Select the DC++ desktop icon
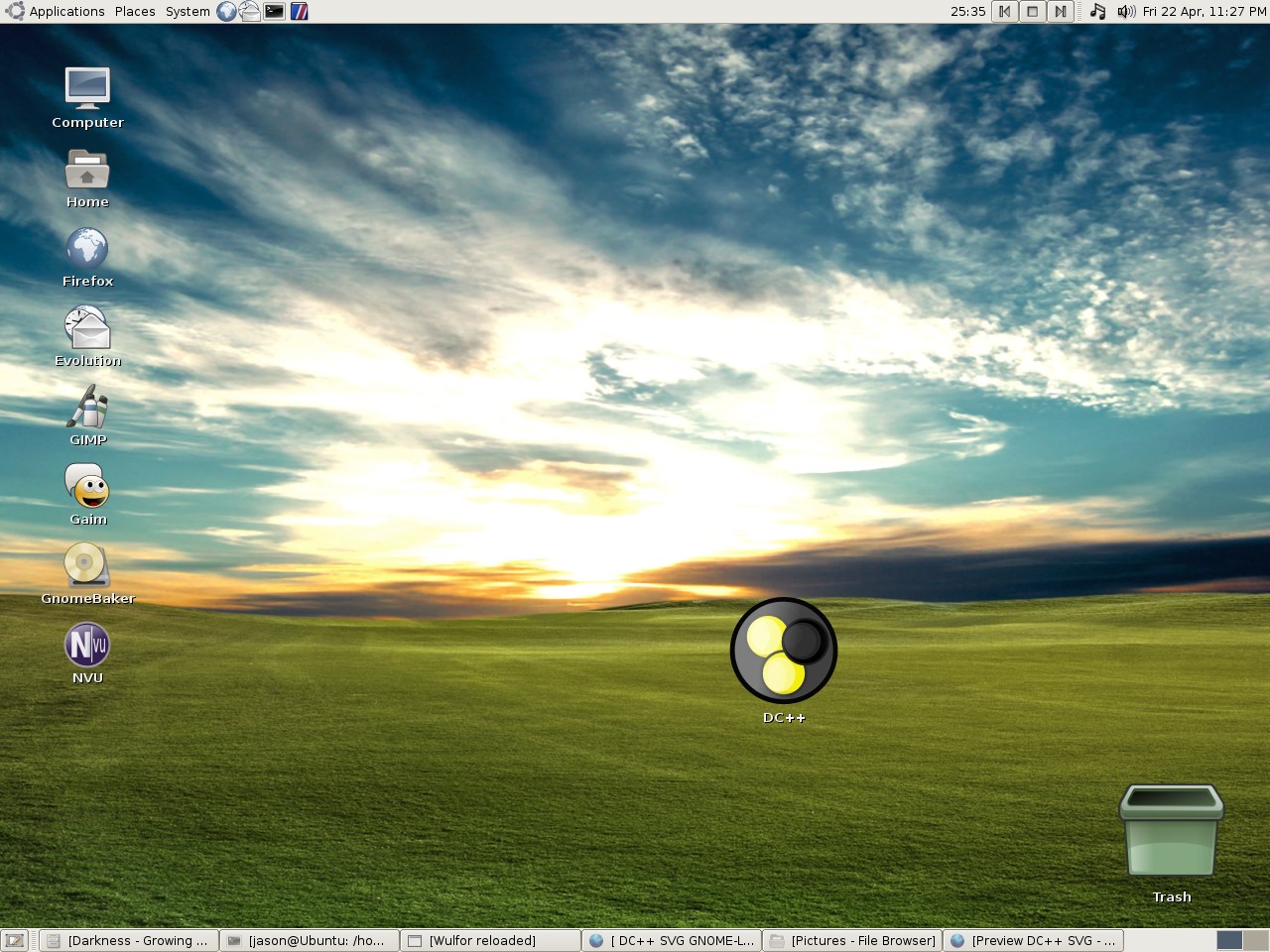 click(x=784, y=659)
